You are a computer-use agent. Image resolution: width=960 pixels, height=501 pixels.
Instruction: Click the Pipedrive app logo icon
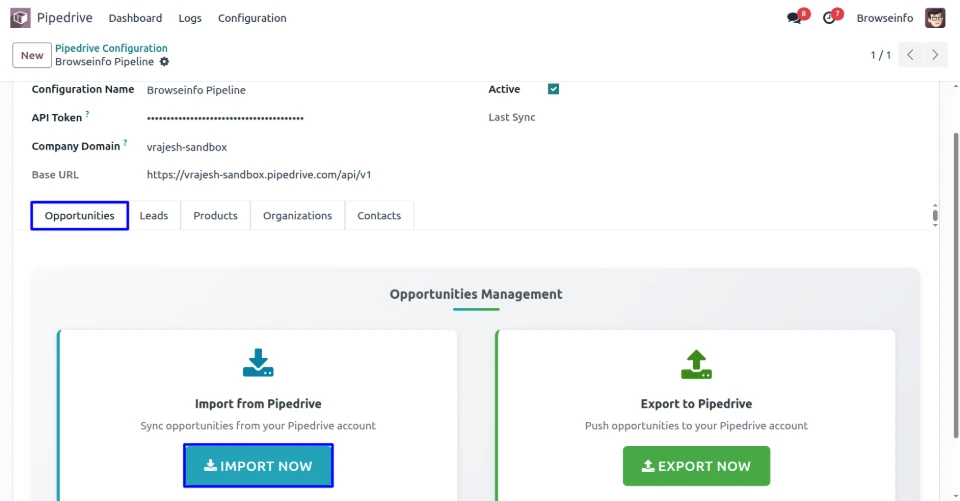20,18
